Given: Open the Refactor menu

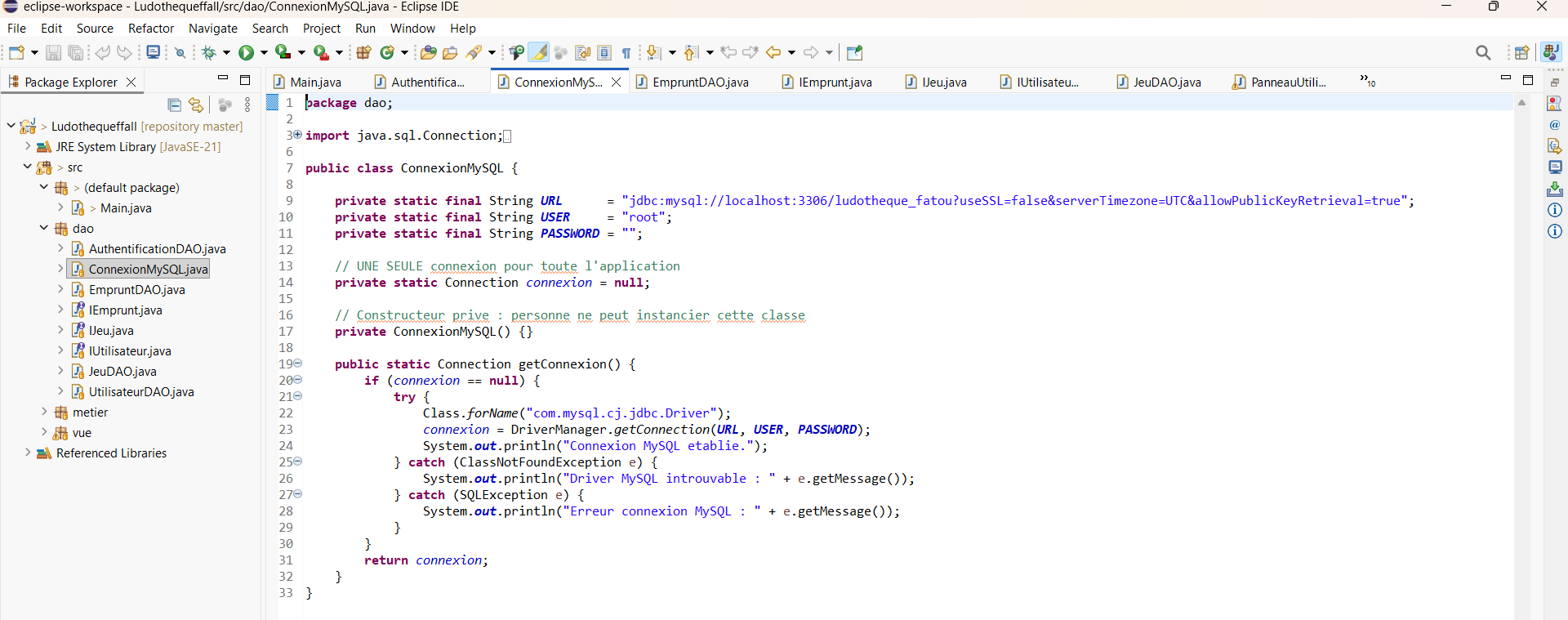Looking at the screenshot, I should tap(151, 28).
